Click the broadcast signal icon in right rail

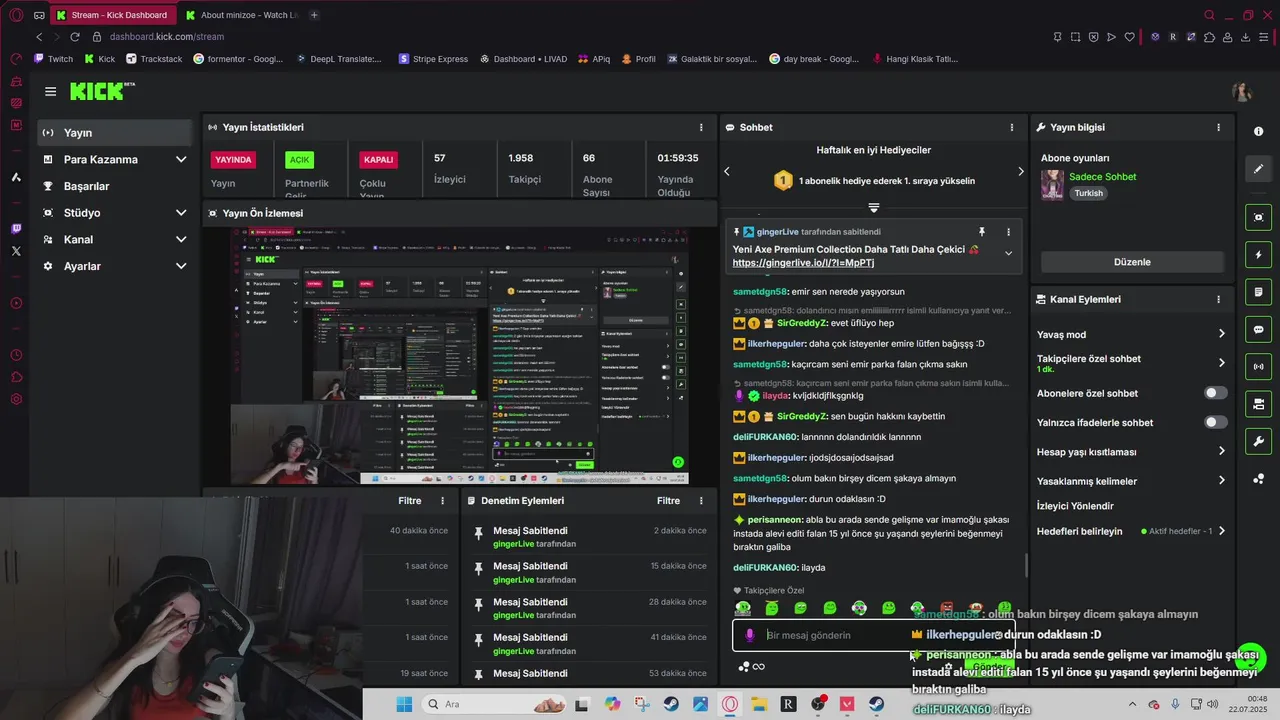[1258, 367]
